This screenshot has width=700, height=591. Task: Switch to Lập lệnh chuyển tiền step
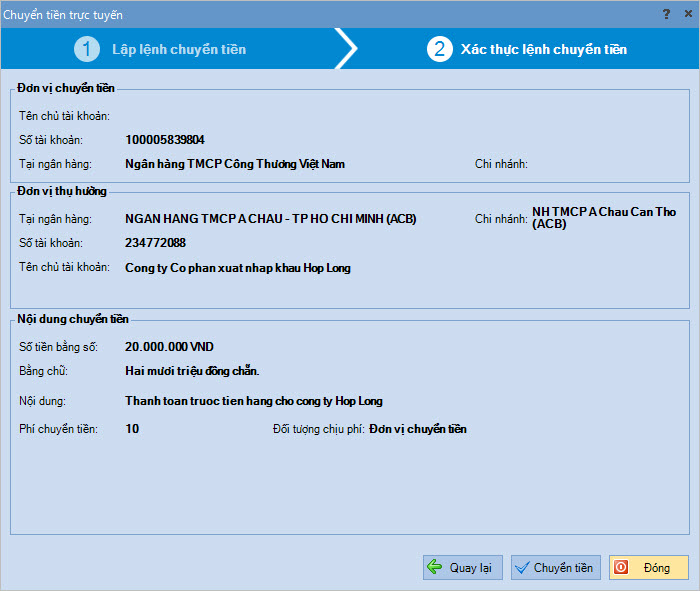(178, 49)
